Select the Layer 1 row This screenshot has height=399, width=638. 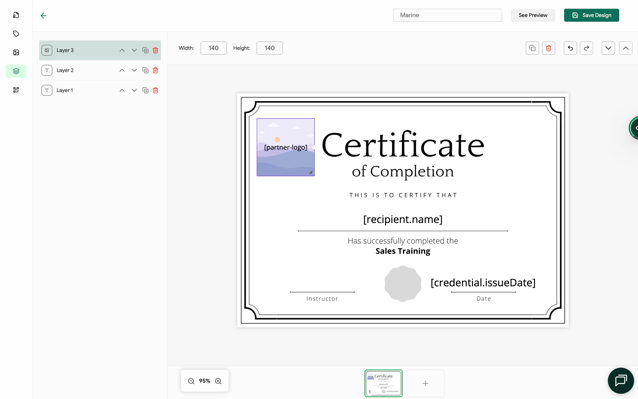point(100,90)
